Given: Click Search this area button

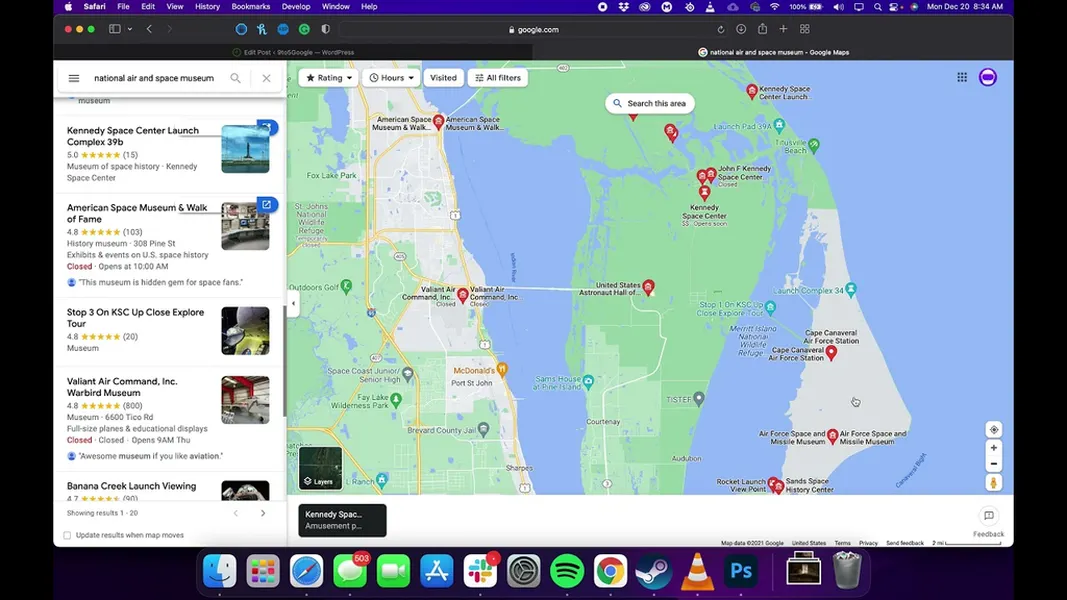Looking at the screenshot, I should (649, 103).
